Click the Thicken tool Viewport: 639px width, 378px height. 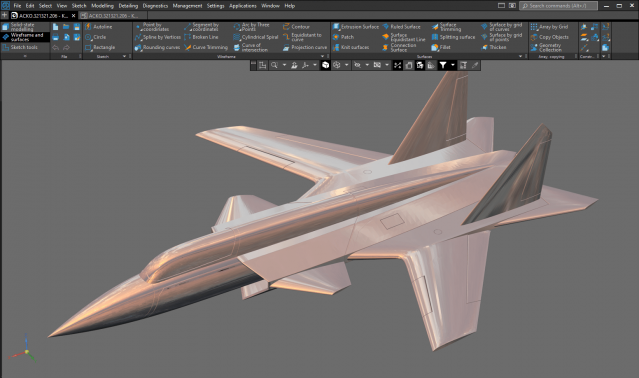(x=494, y=47)
